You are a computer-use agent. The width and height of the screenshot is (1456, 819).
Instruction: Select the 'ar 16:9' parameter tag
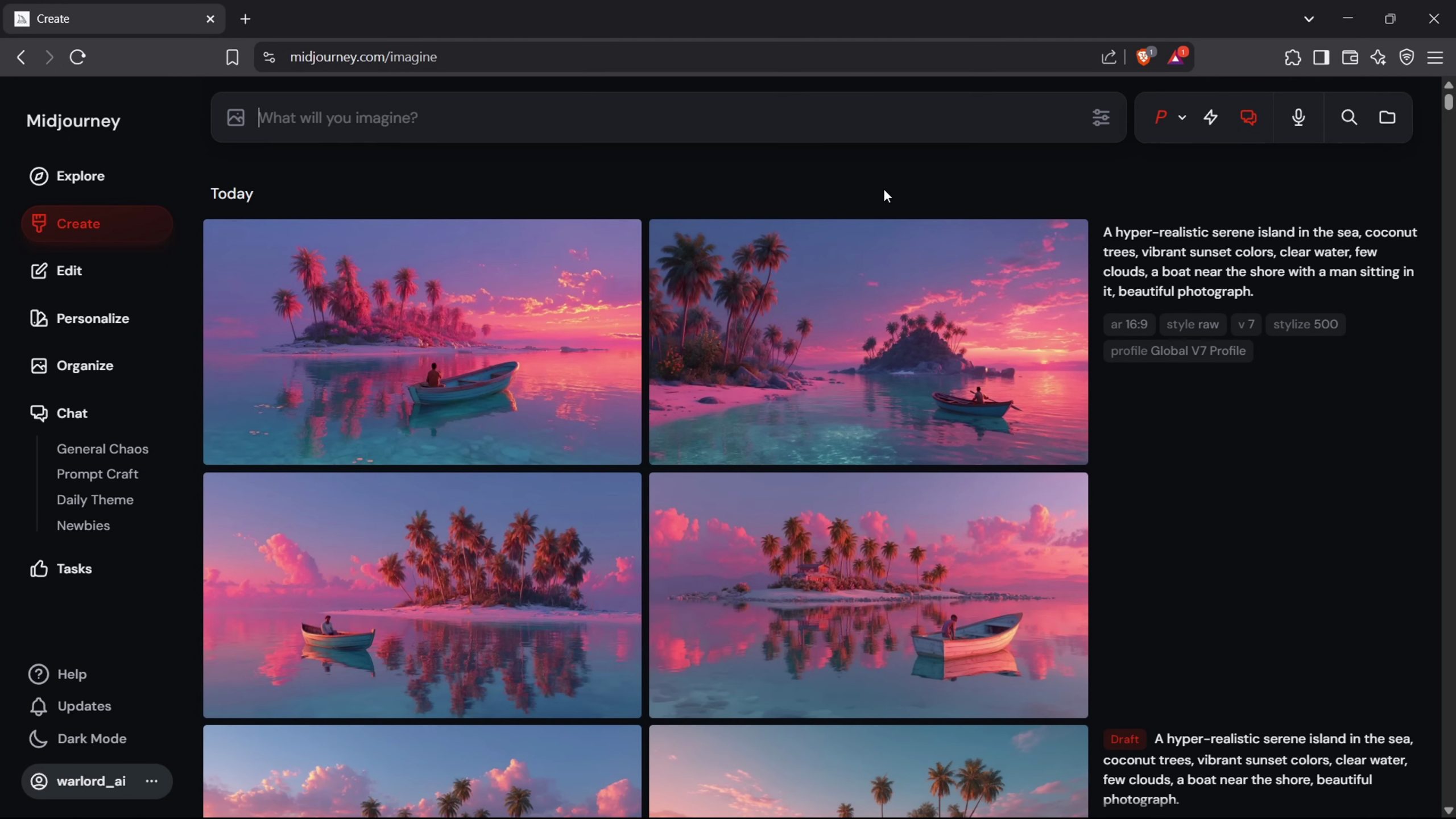1129,324
